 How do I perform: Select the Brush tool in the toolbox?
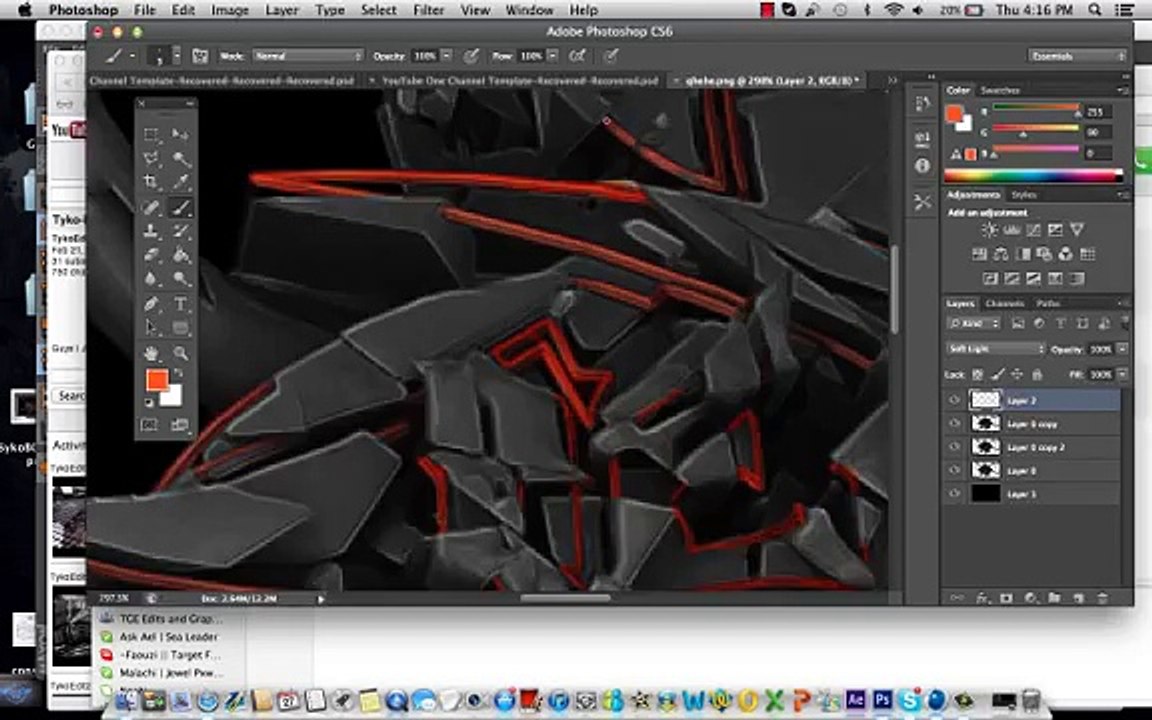click(x=180, y=207)
